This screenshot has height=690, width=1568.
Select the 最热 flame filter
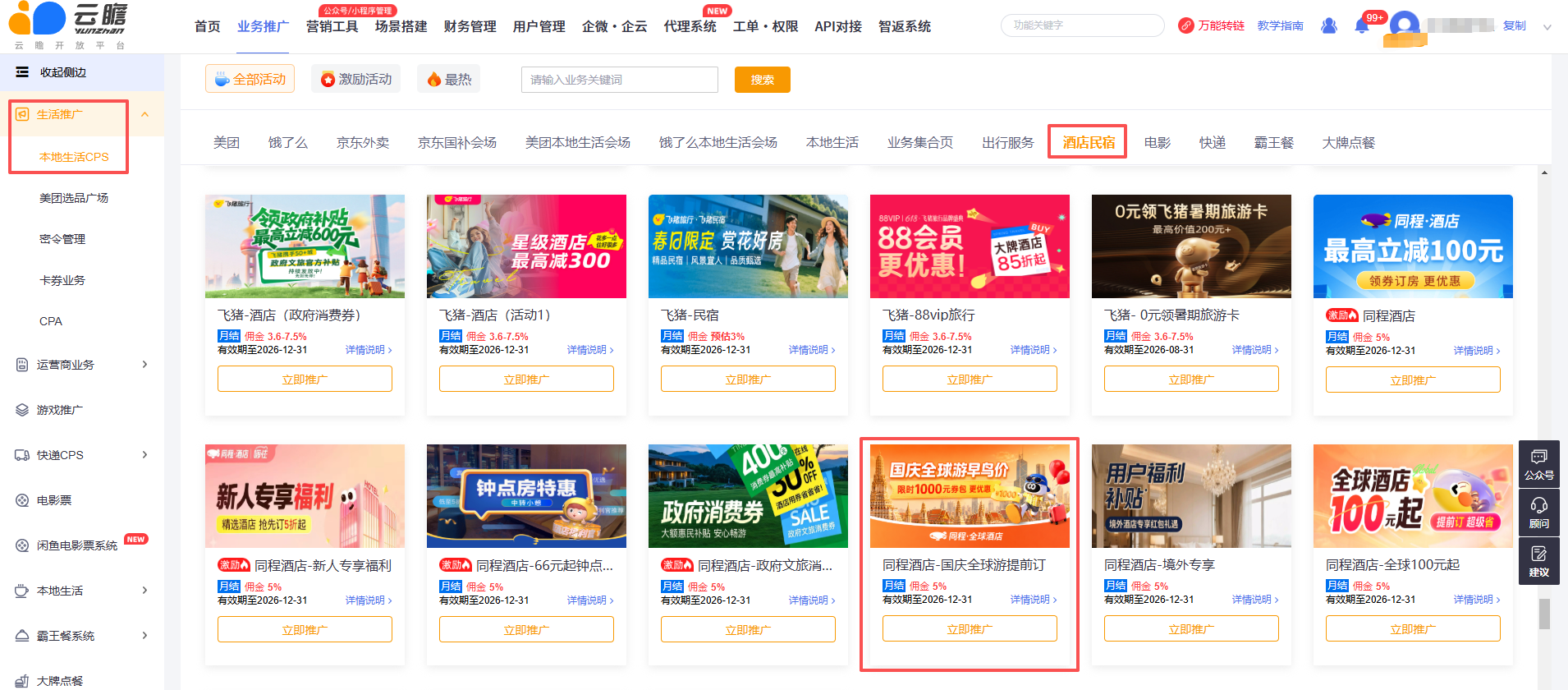(448, 79)
